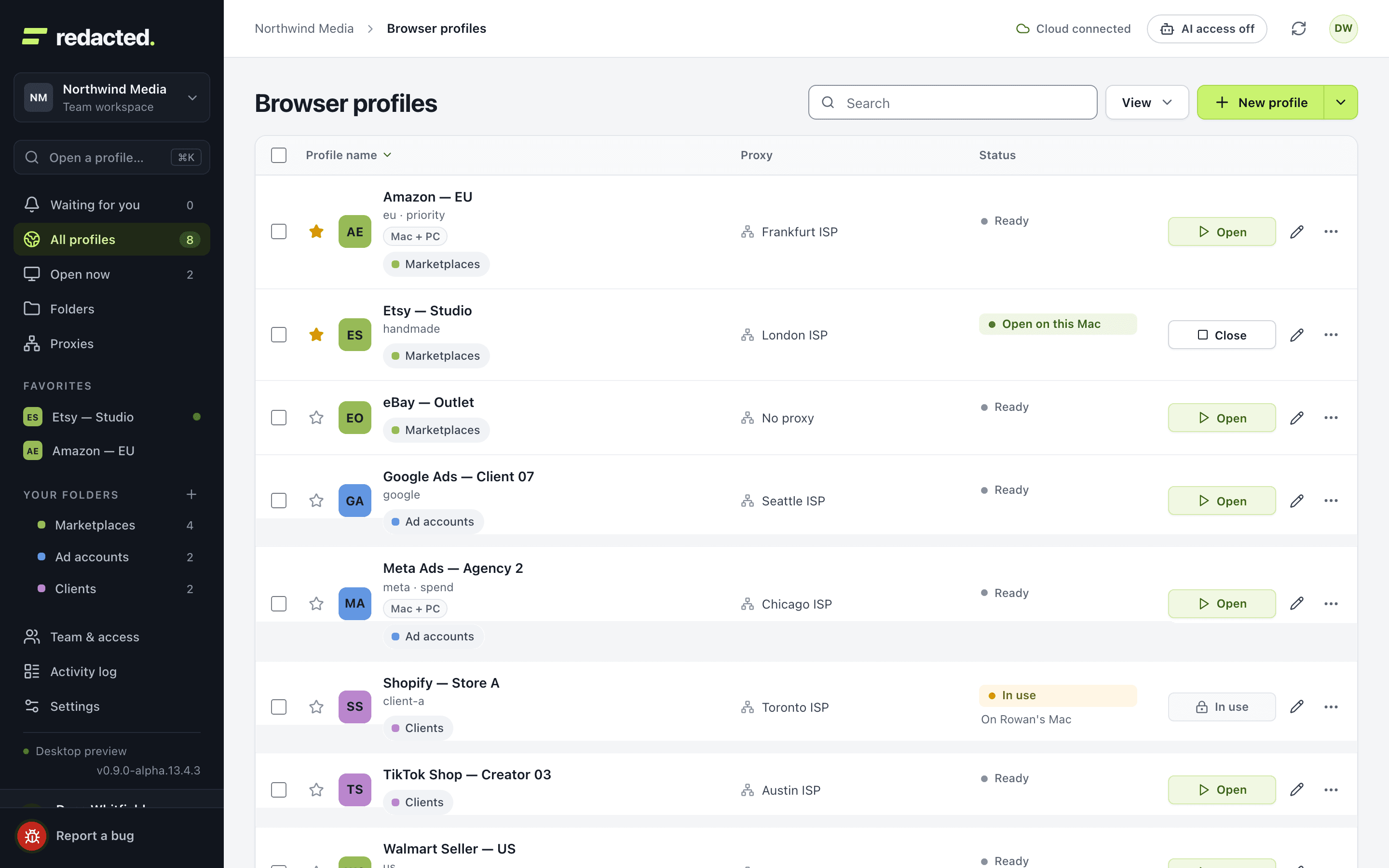The height and width of the screenshot is (868, 1389).
Task: Click the sync refresh icon in header
Action: click(x=1298, y=29)
